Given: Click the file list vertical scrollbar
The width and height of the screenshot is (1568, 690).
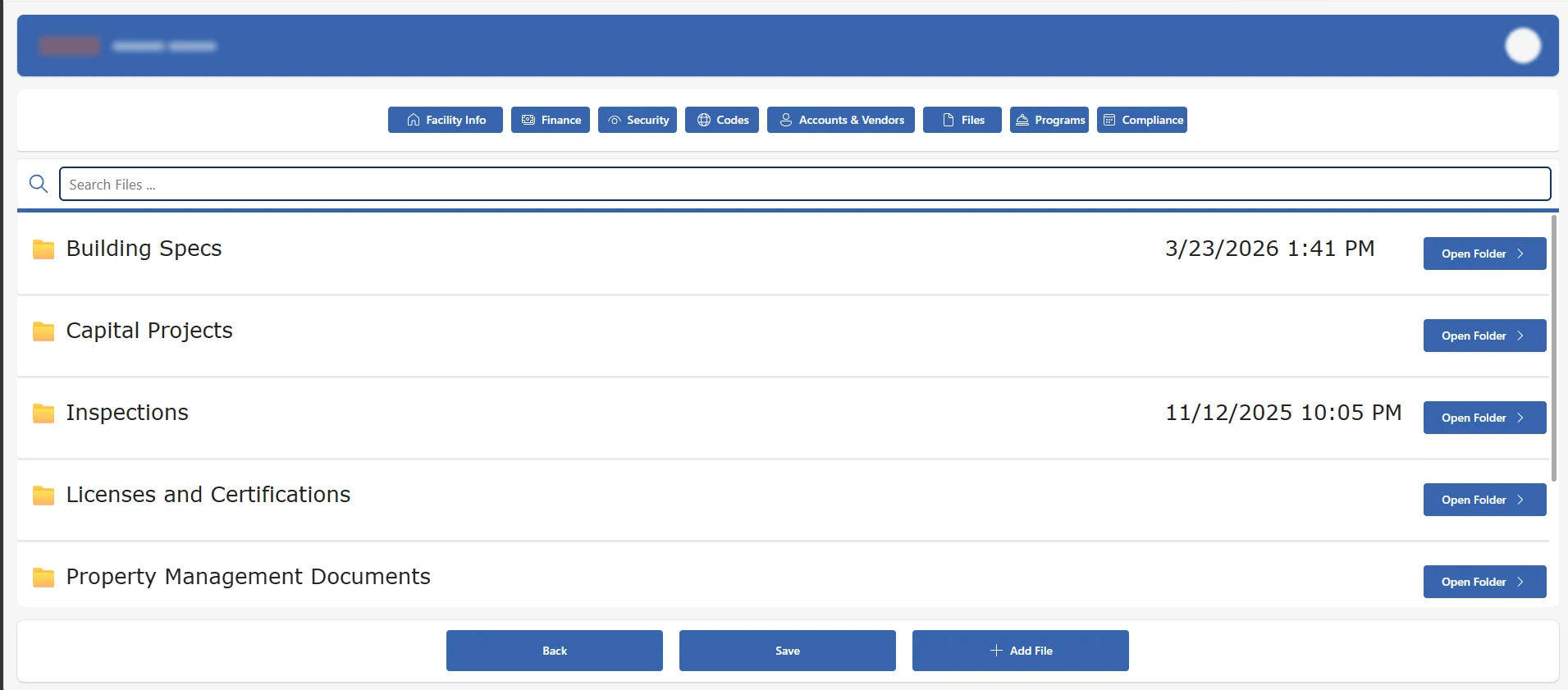Looking at the screenshot, I should point(1554,349).
